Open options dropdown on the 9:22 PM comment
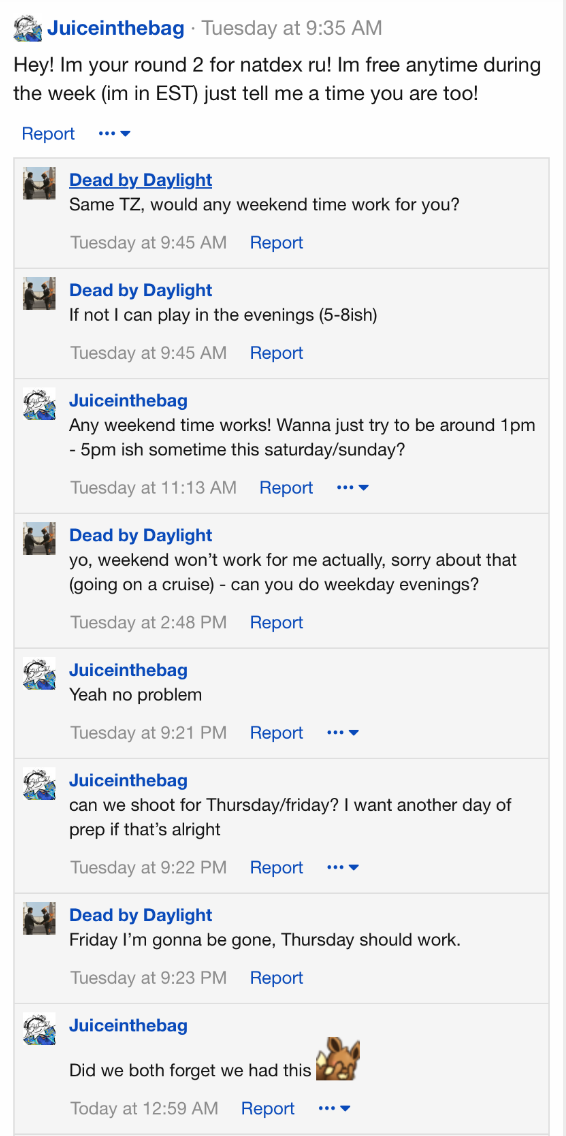Screen dimensions: 566x1136 pos(344,867)
